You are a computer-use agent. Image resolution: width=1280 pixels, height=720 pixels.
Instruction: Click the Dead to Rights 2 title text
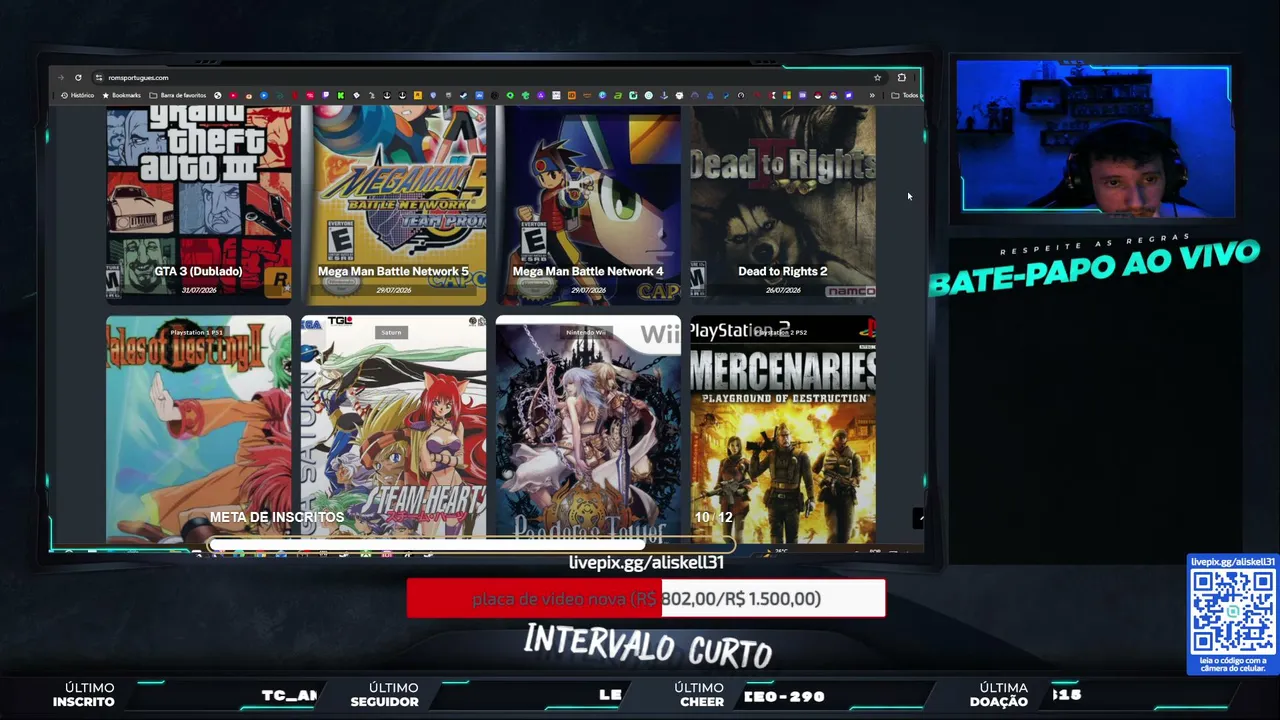[783, 271]
